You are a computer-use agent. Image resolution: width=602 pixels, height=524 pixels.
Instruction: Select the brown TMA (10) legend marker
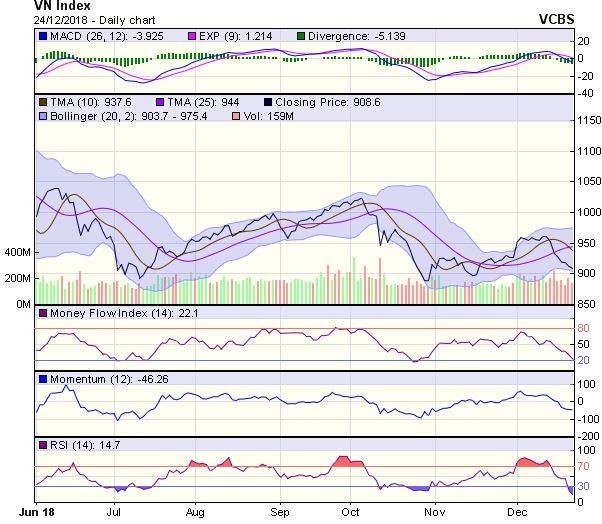42,102
